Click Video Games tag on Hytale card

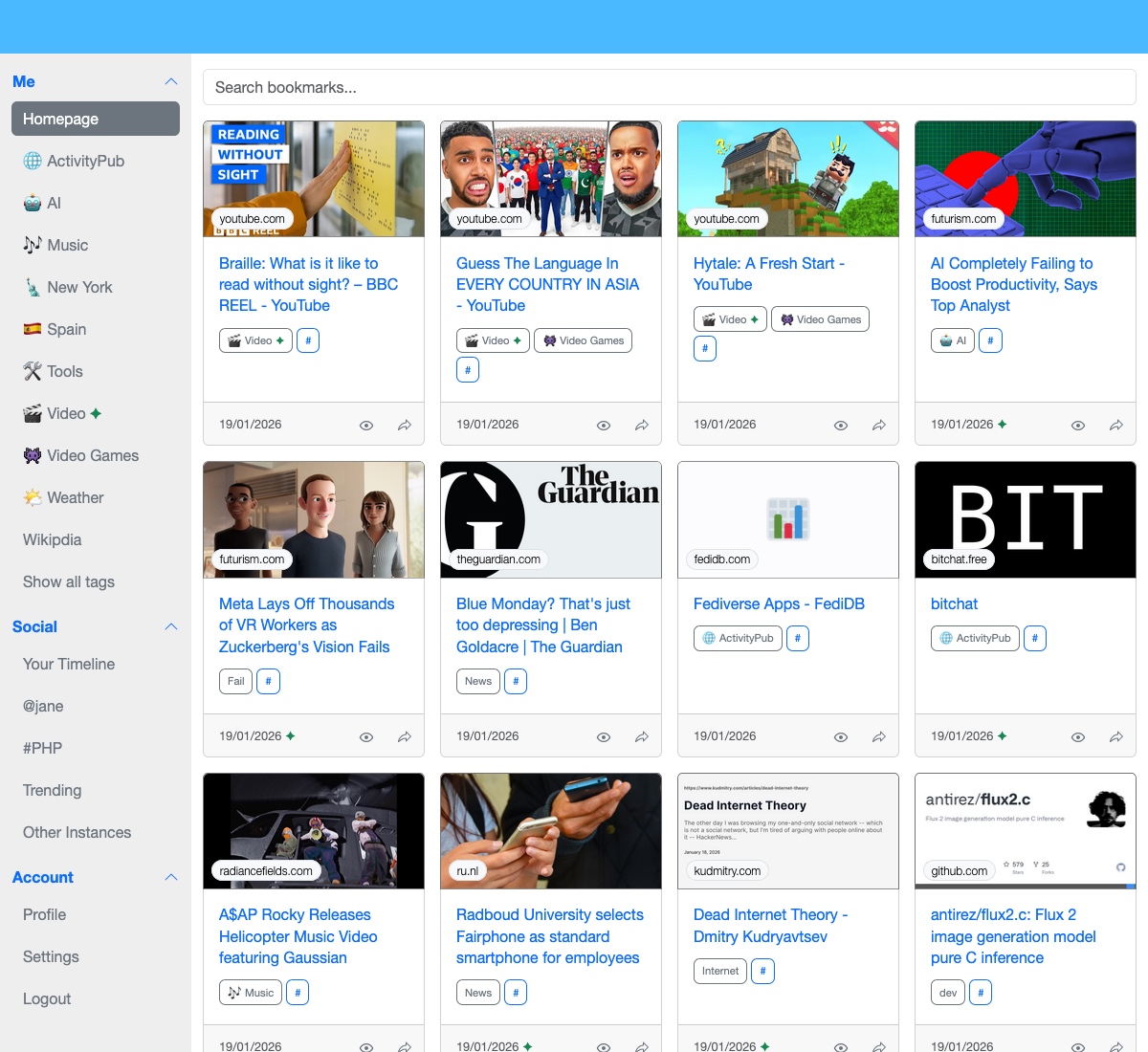pos(820,319)
